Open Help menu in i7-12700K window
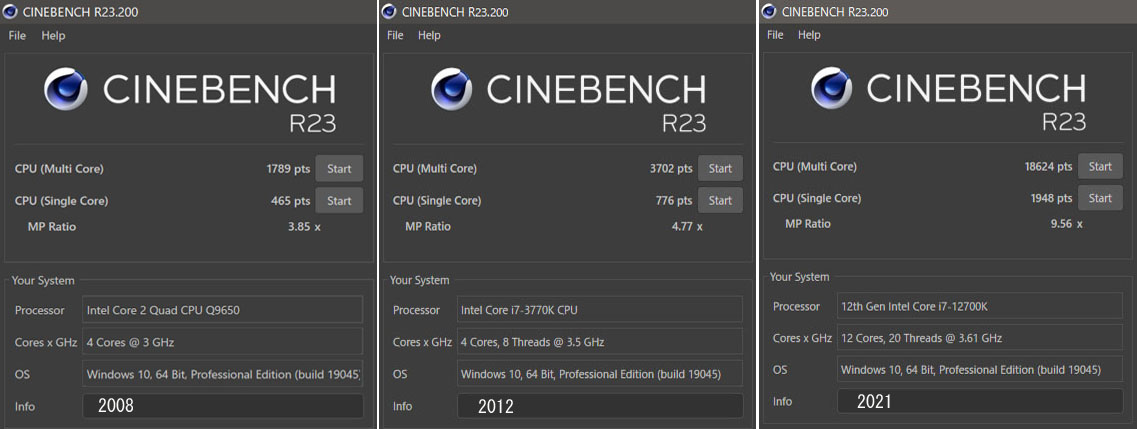This screenshot has width=1137, height=429. tap(809, 35)
